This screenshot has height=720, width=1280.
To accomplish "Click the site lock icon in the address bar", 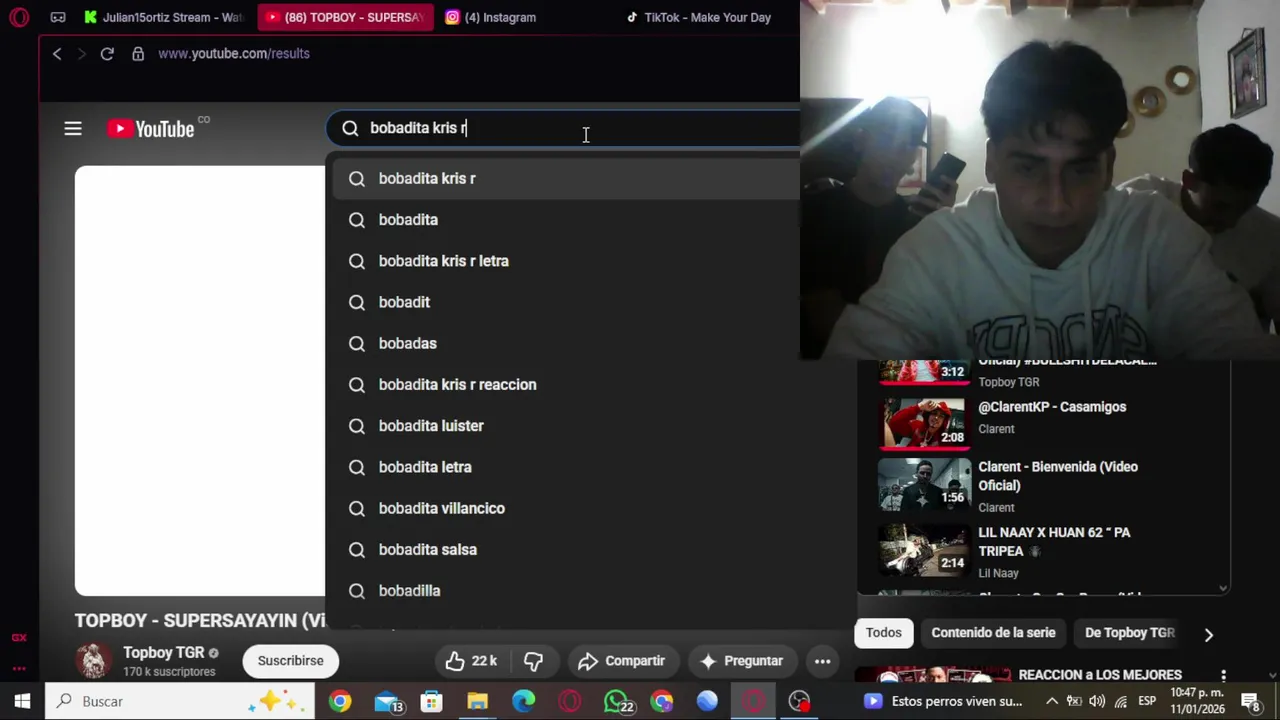I will [x=138, y=54].
